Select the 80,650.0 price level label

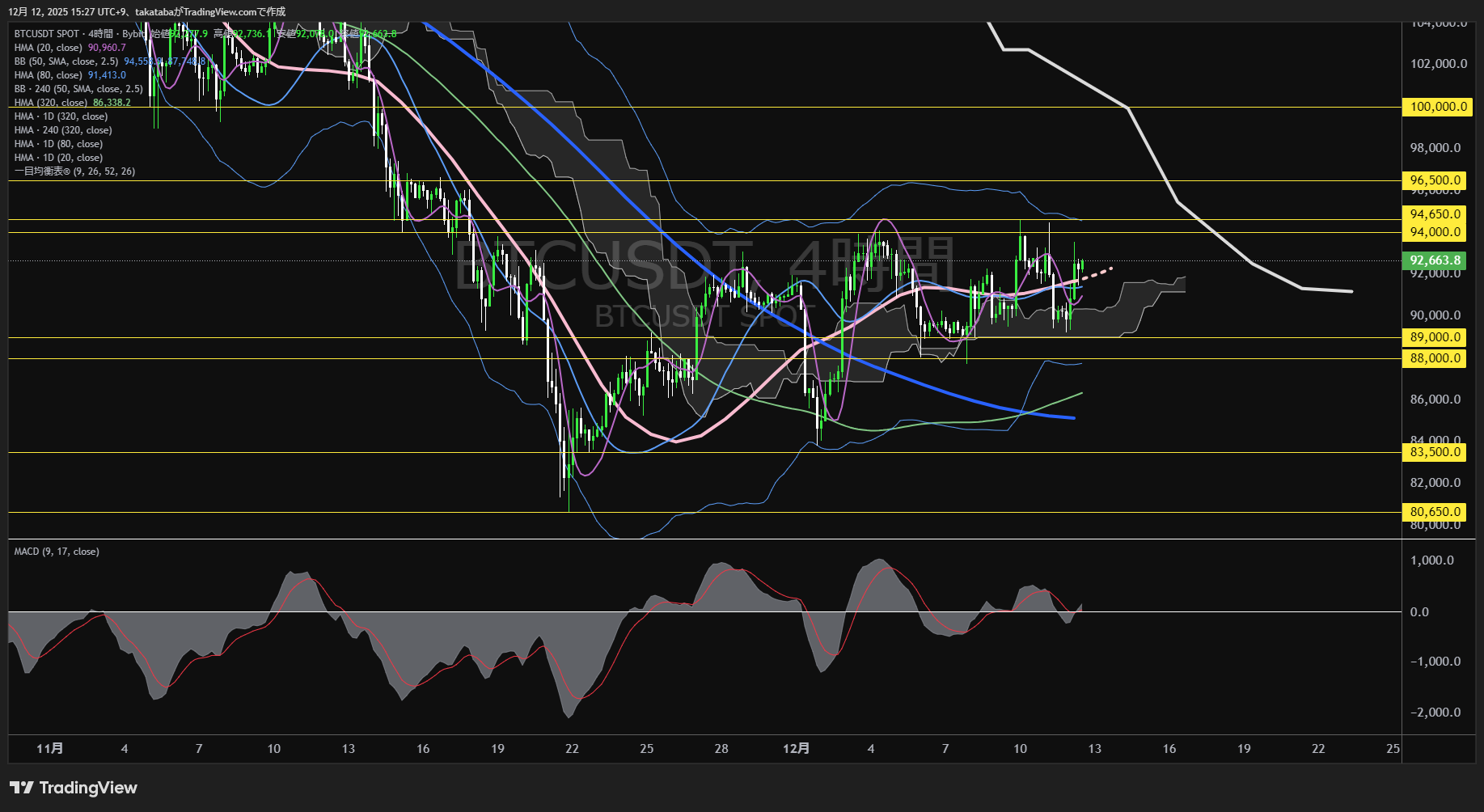(x=1435, y=512)
